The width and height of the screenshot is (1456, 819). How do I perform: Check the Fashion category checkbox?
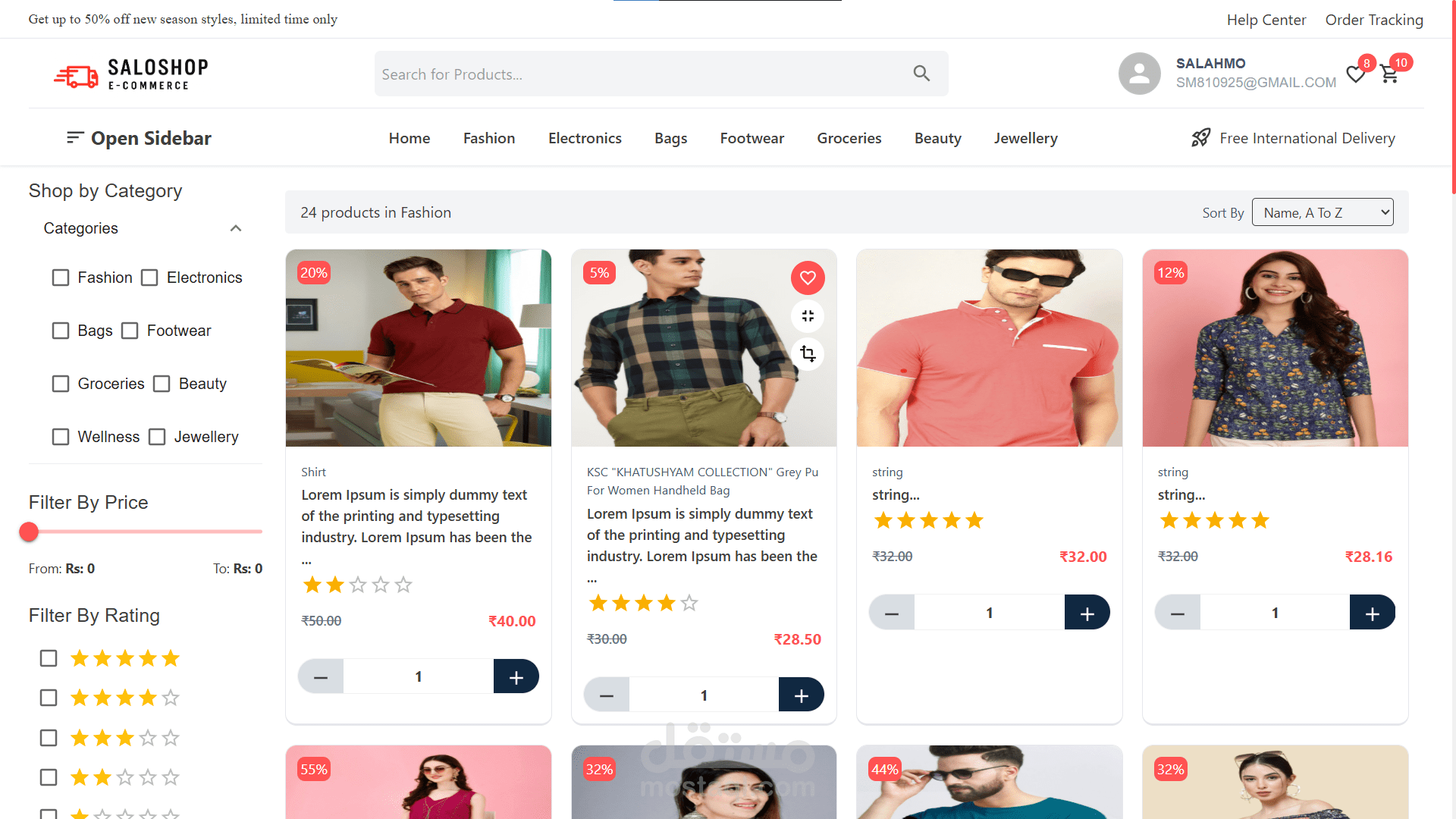coord(61,278)
